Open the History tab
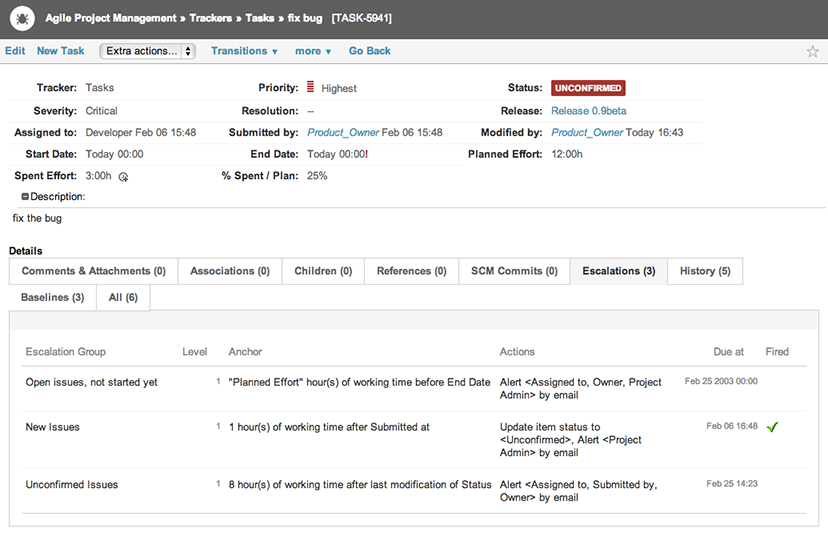Viewport: 828px width, 533px height. (x=705, y=271)
